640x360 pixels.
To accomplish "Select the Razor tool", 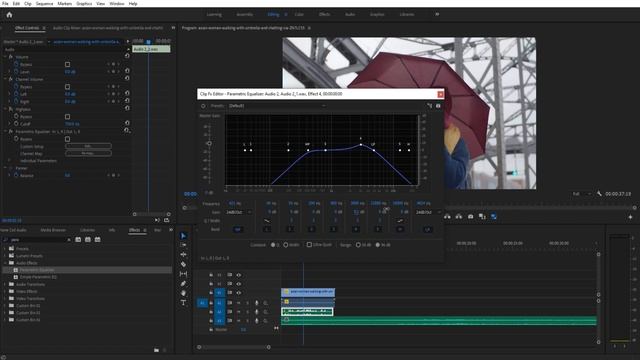I will pyautogui.click(x=183, y=264).
